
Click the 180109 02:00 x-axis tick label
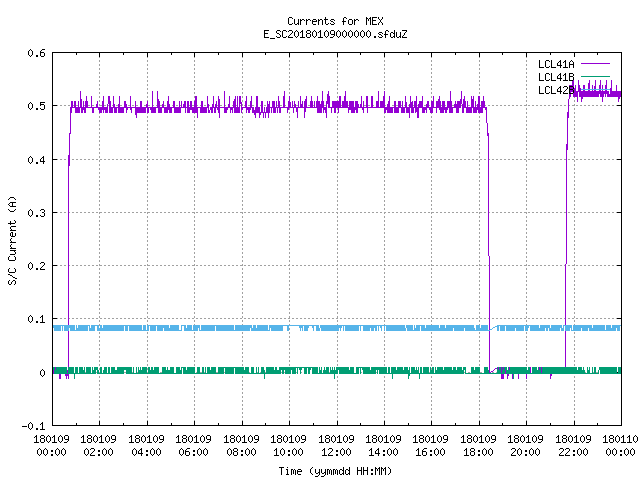98,446
